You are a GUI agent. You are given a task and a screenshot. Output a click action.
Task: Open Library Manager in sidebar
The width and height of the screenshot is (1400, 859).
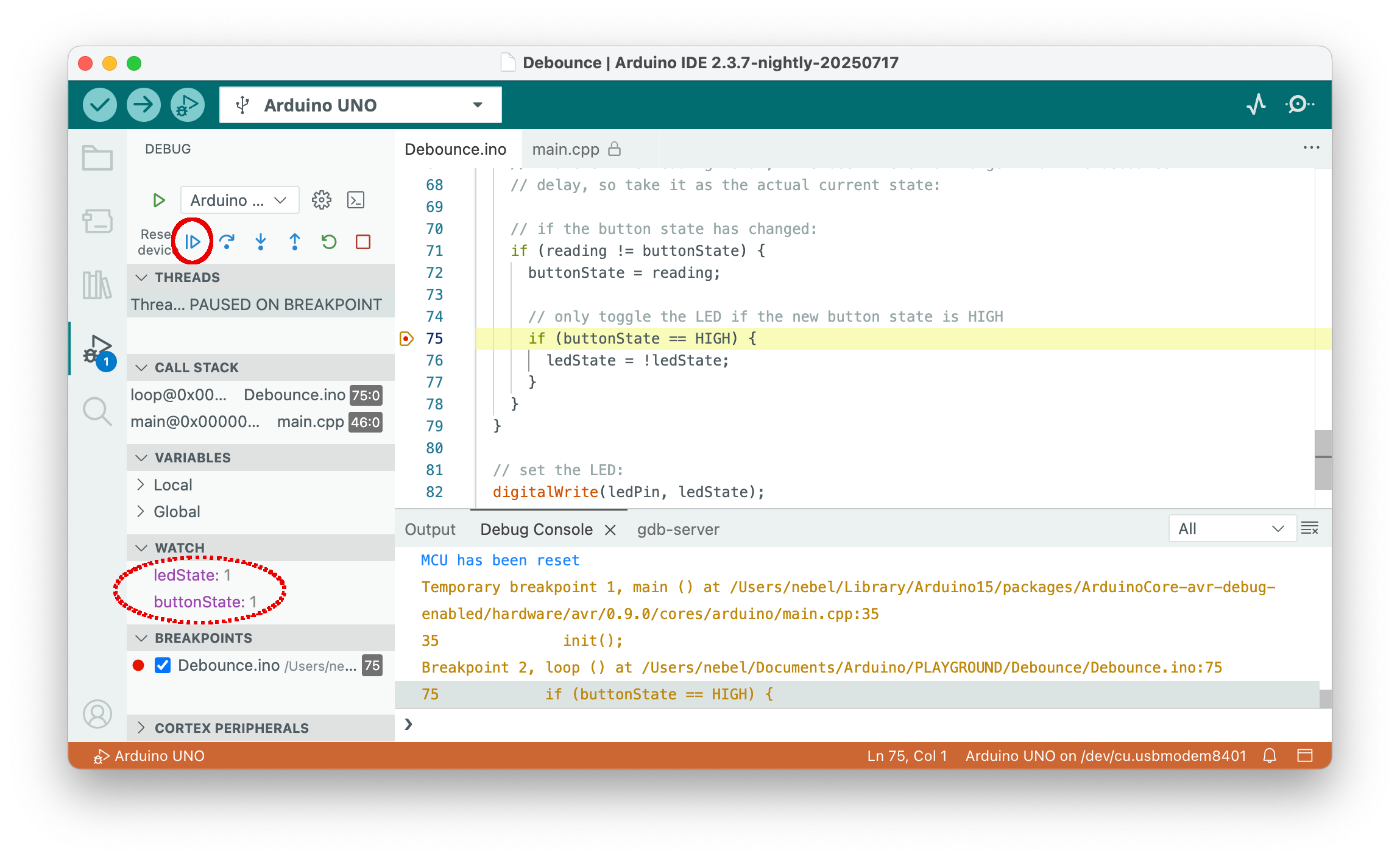pyautogui.click(x=97, y=285)
